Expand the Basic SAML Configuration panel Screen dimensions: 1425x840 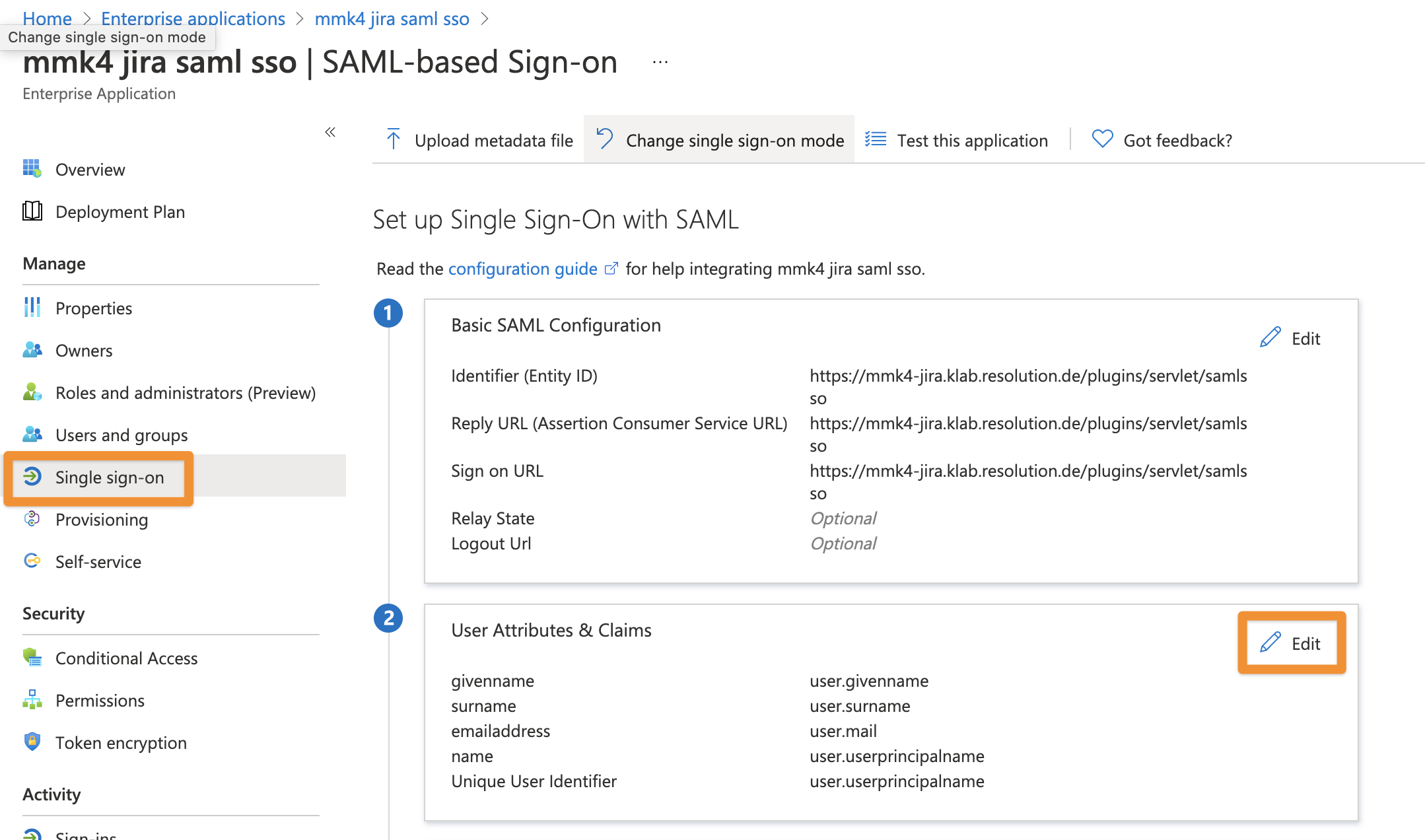(1291, 336)
